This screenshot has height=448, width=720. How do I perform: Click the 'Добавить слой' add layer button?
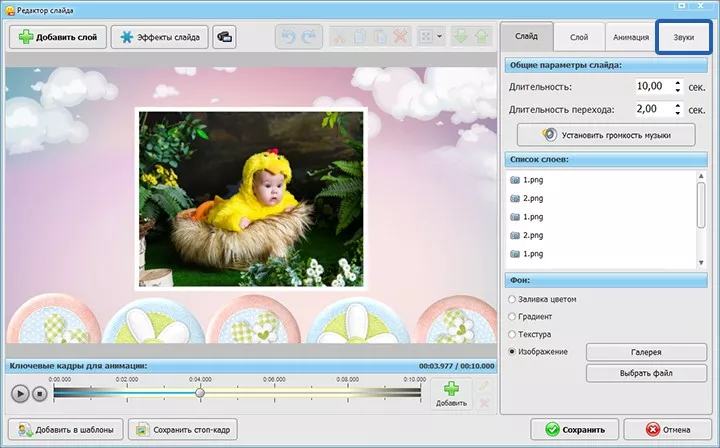click(55, 37)
